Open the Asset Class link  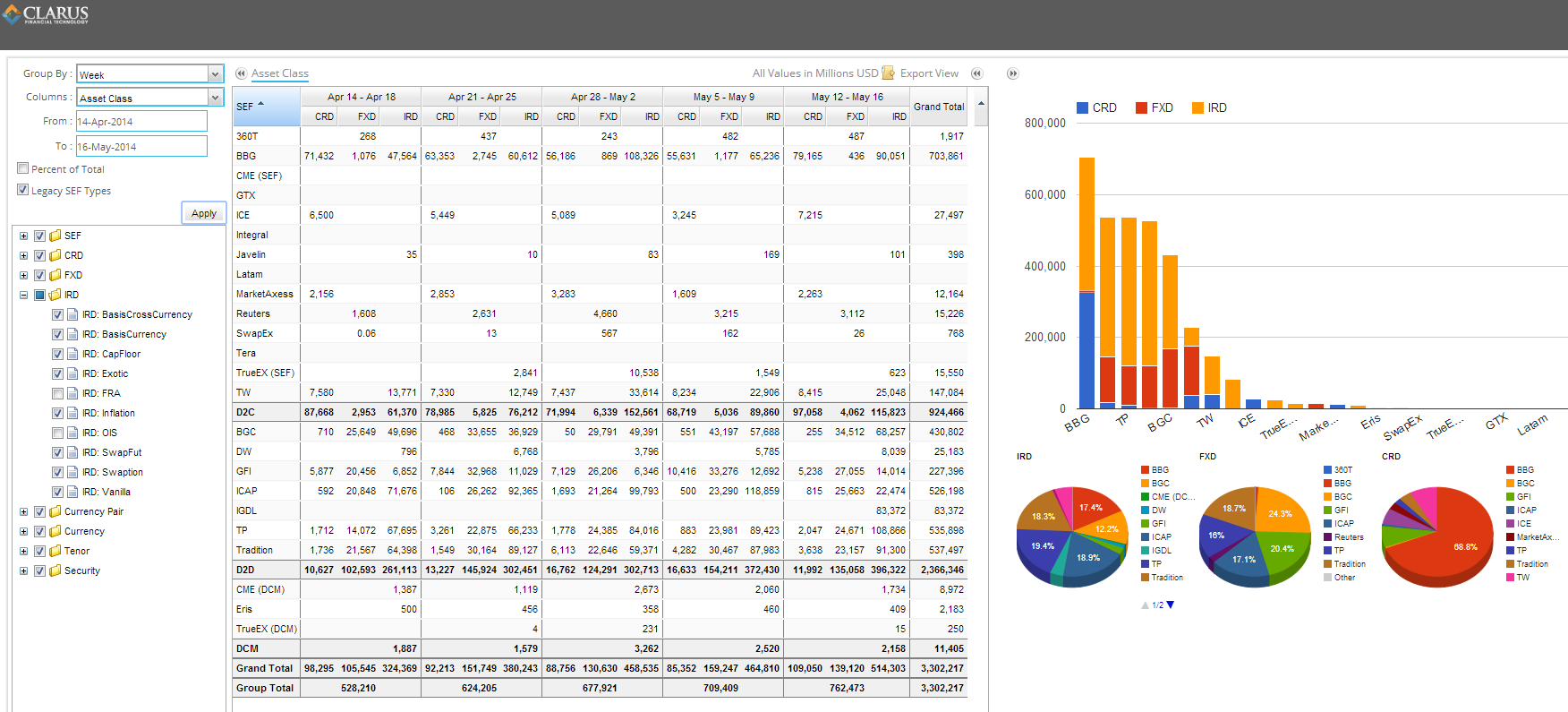coord(280,73)
